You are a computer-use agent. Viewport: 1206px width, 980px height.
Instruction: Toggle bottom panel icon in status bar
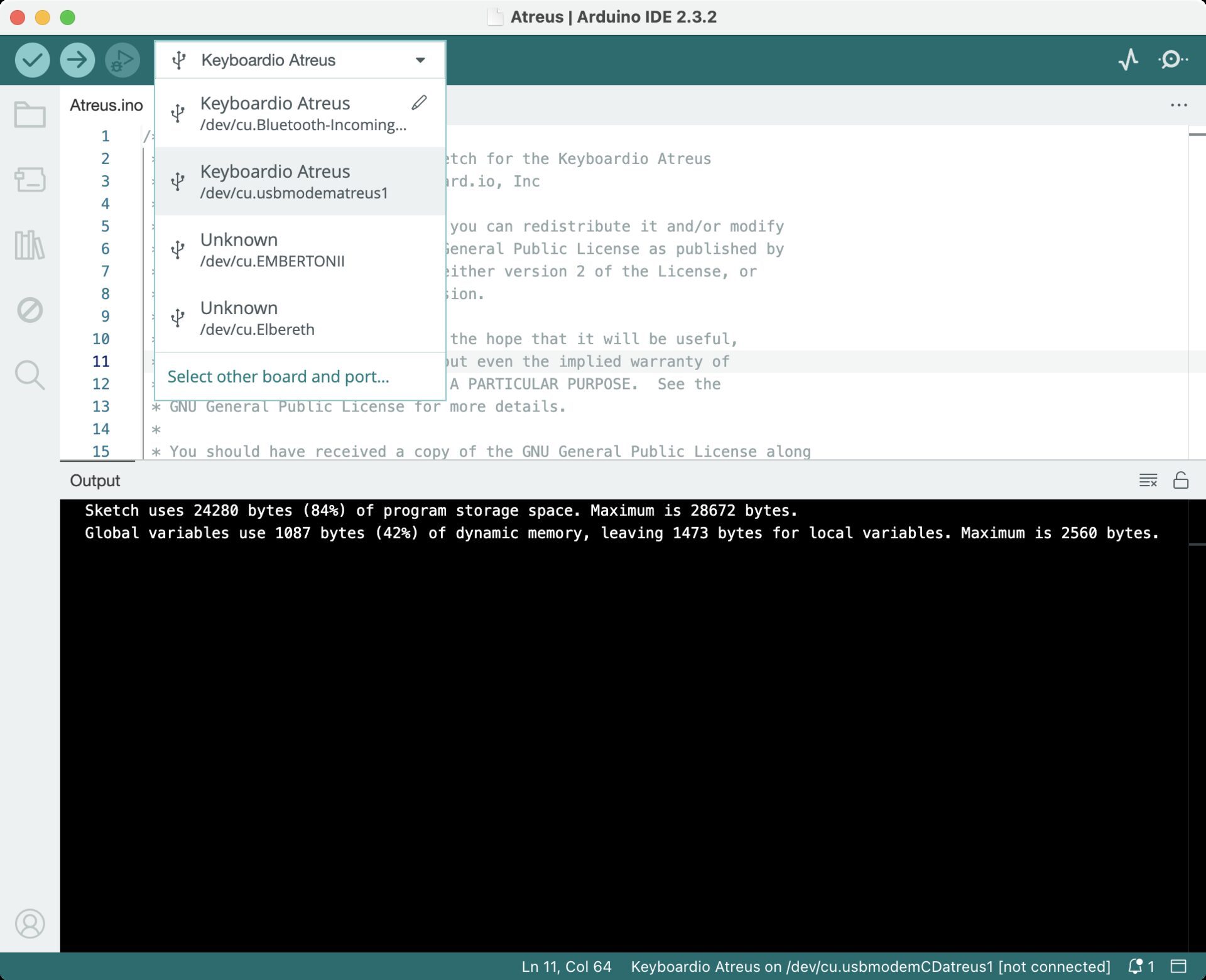click(x=1179, y=966)
